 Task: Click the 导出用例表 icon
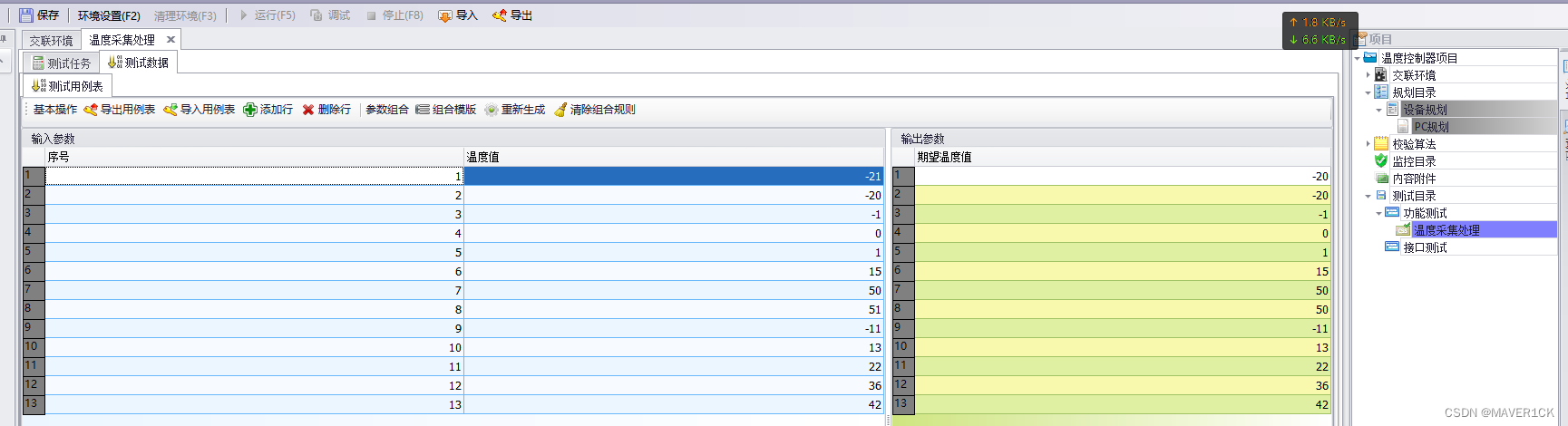point(91,110)
